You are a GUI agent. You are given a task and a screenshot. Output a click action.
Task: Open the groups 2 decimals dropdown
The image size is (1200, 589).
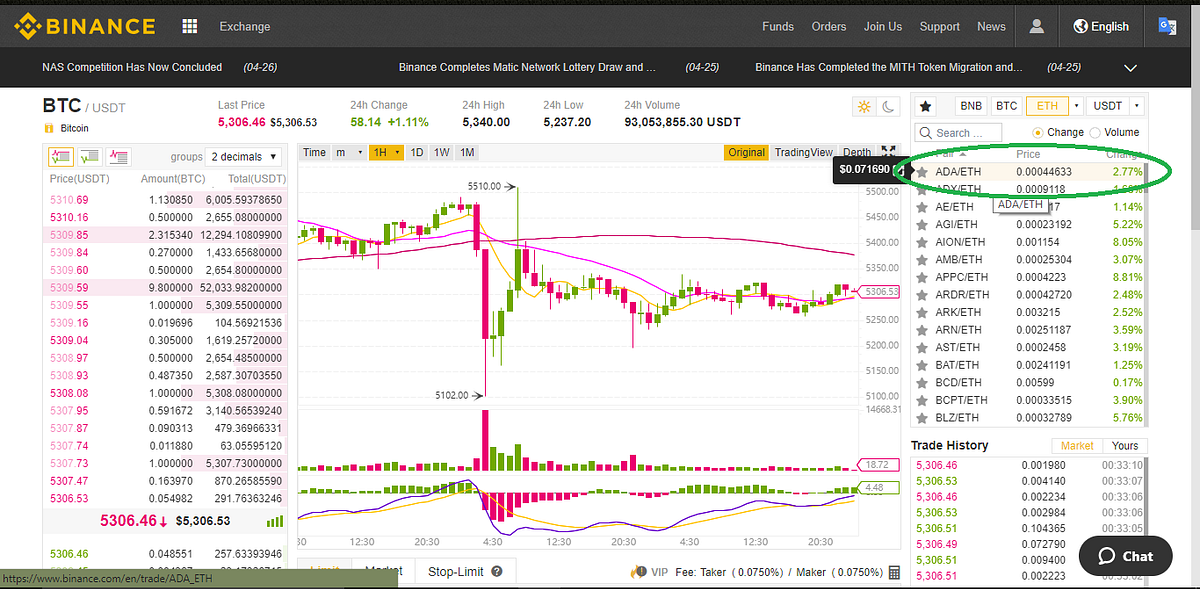click(x=243, y=156)
